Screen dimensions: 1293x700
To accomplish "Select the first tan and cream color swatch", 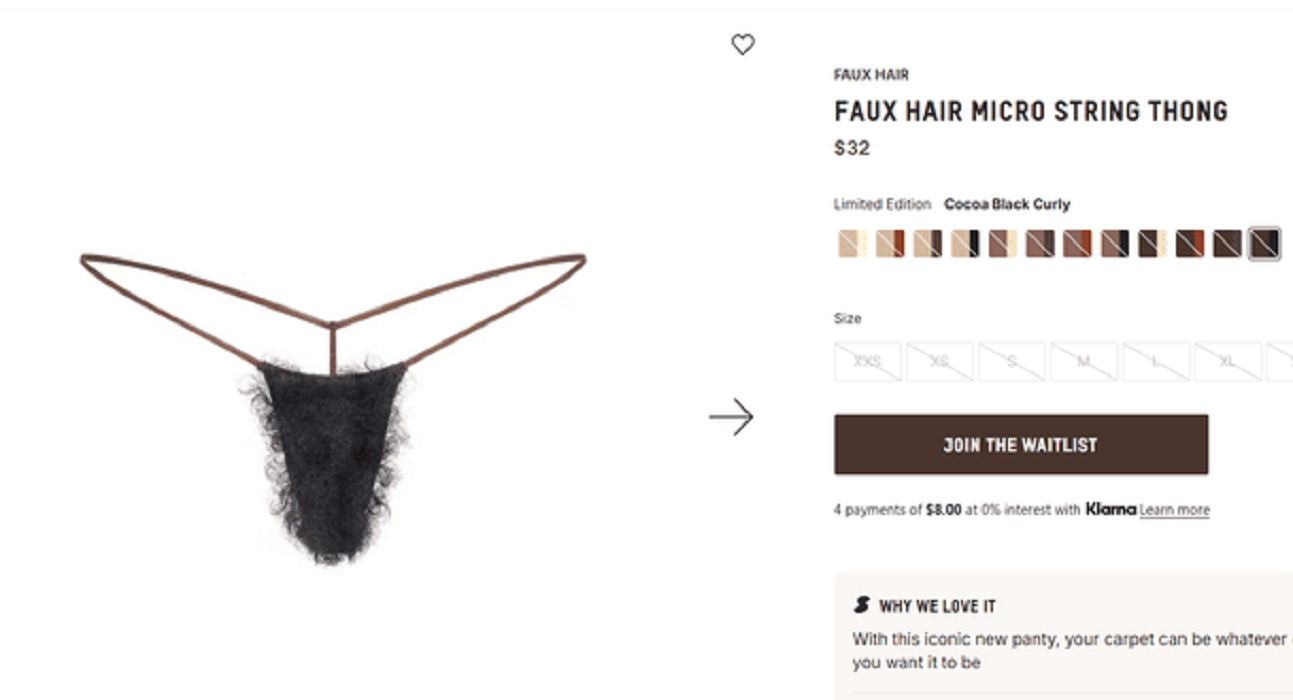I will 852,244.
